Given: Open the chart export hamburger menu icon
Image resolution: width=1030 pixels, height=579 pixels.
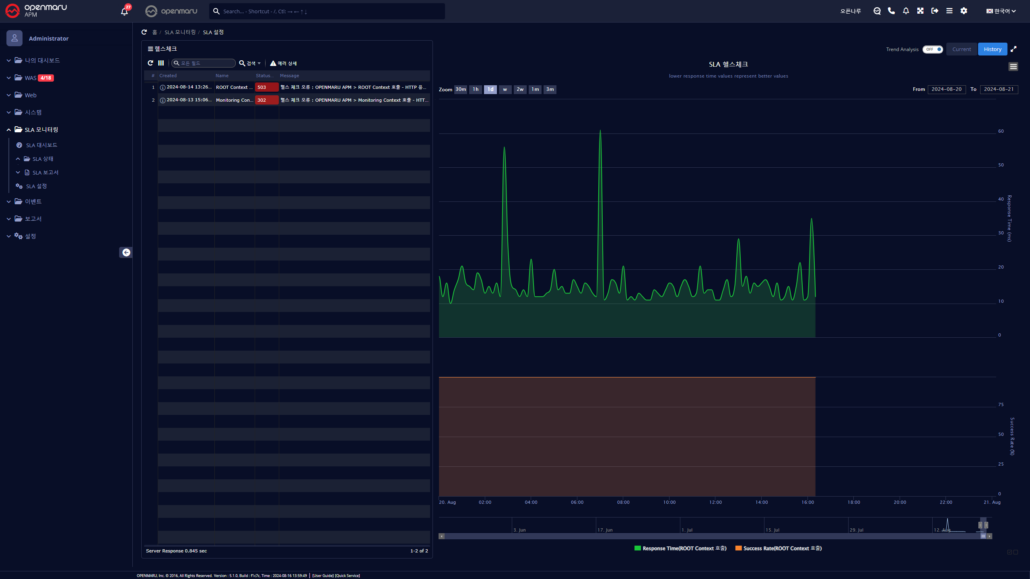Looking at the screenshot, I should pos(1014,65).
